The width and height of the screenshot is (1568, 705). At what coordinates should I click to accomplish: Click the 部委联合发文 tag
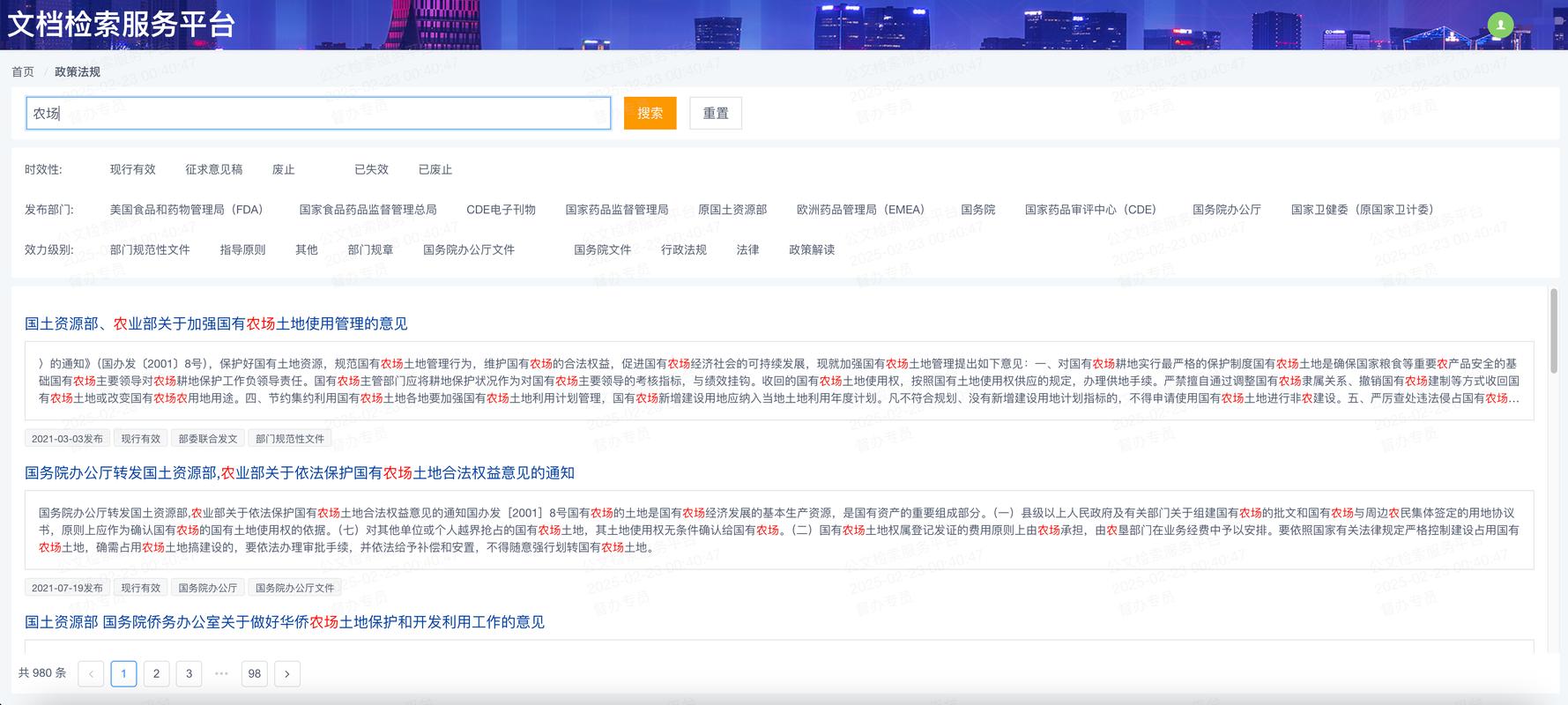[x=208, y=438]
